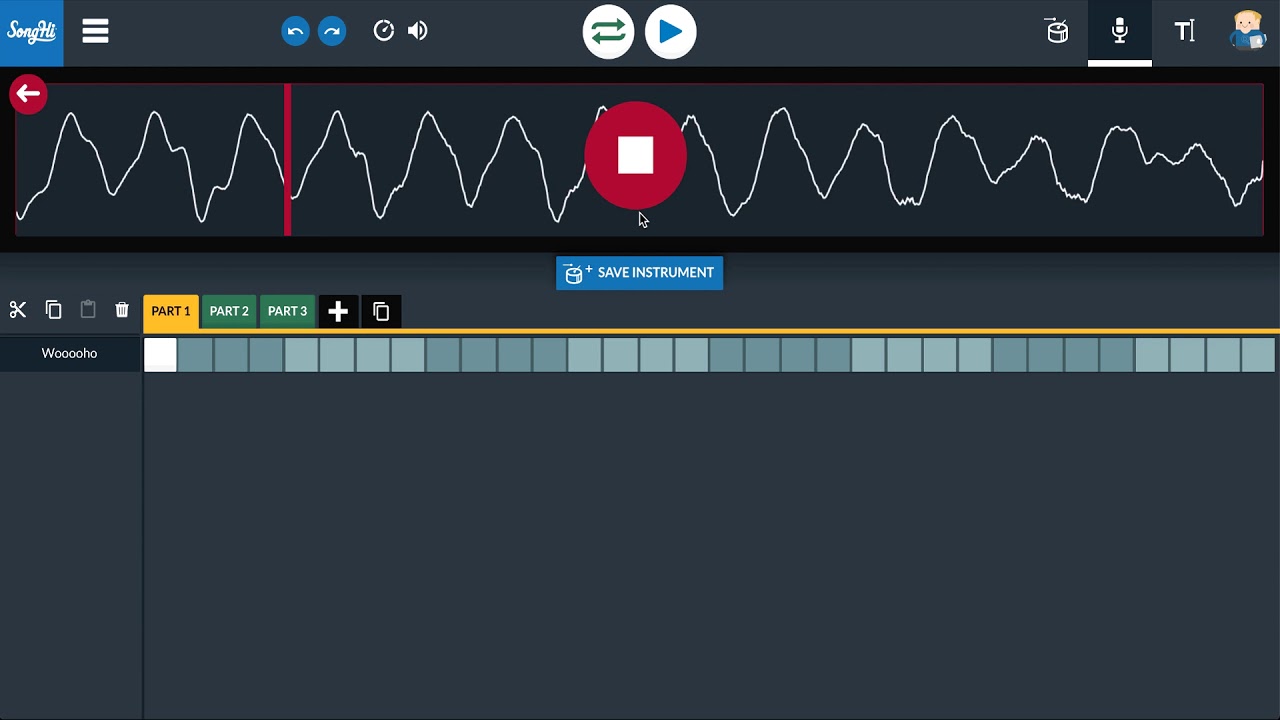Open the user avatar profile
The image size is (1280, 720).
tap(1248, 30)
